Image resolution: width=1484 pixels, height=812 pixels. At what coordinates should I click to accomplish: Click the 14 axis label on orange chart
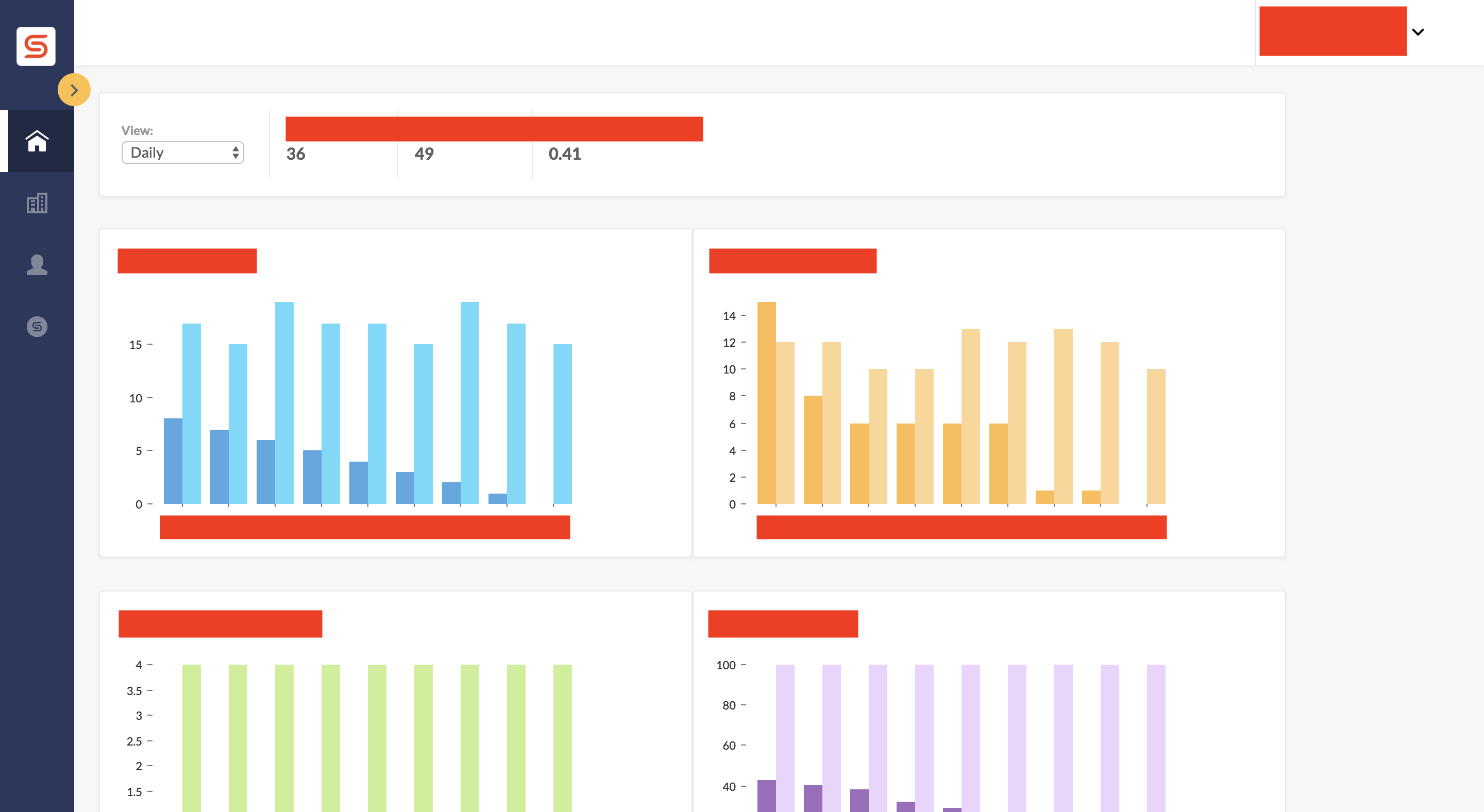tap(729, 316)
